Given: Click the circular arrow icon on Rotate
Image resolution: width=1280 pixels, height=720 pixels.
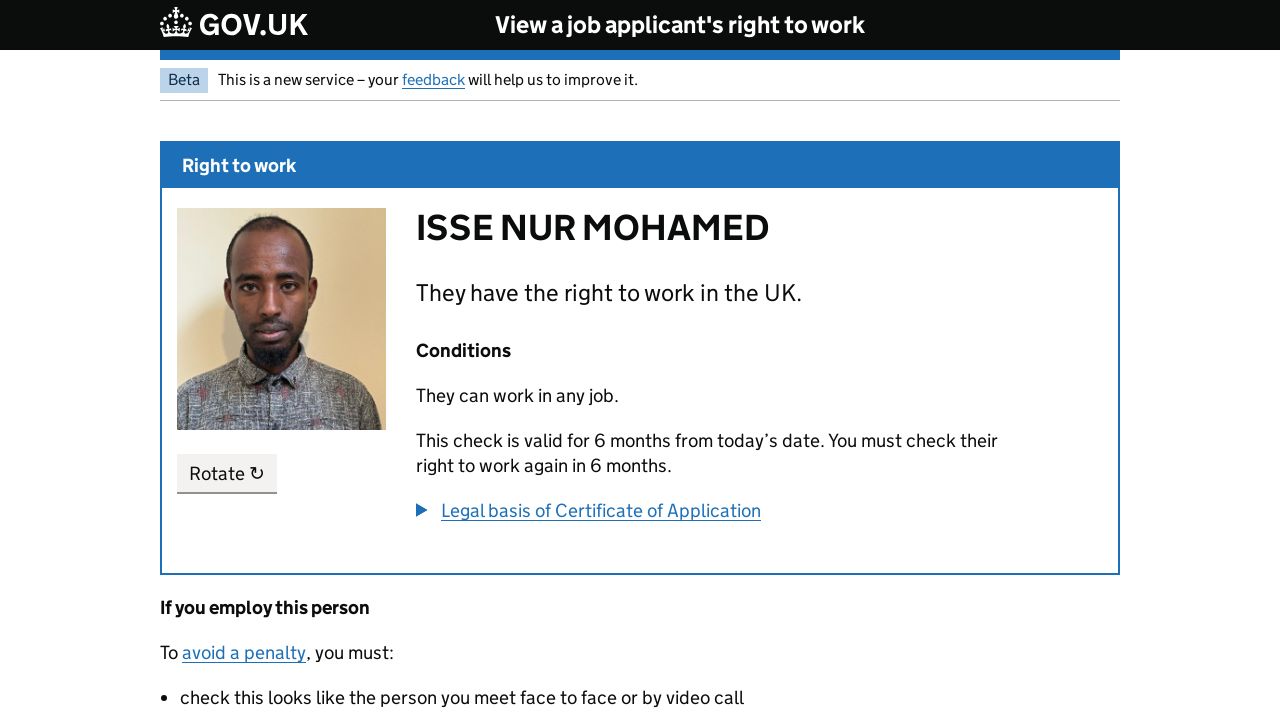Looking at the screenshot, I should click(257, 473).
